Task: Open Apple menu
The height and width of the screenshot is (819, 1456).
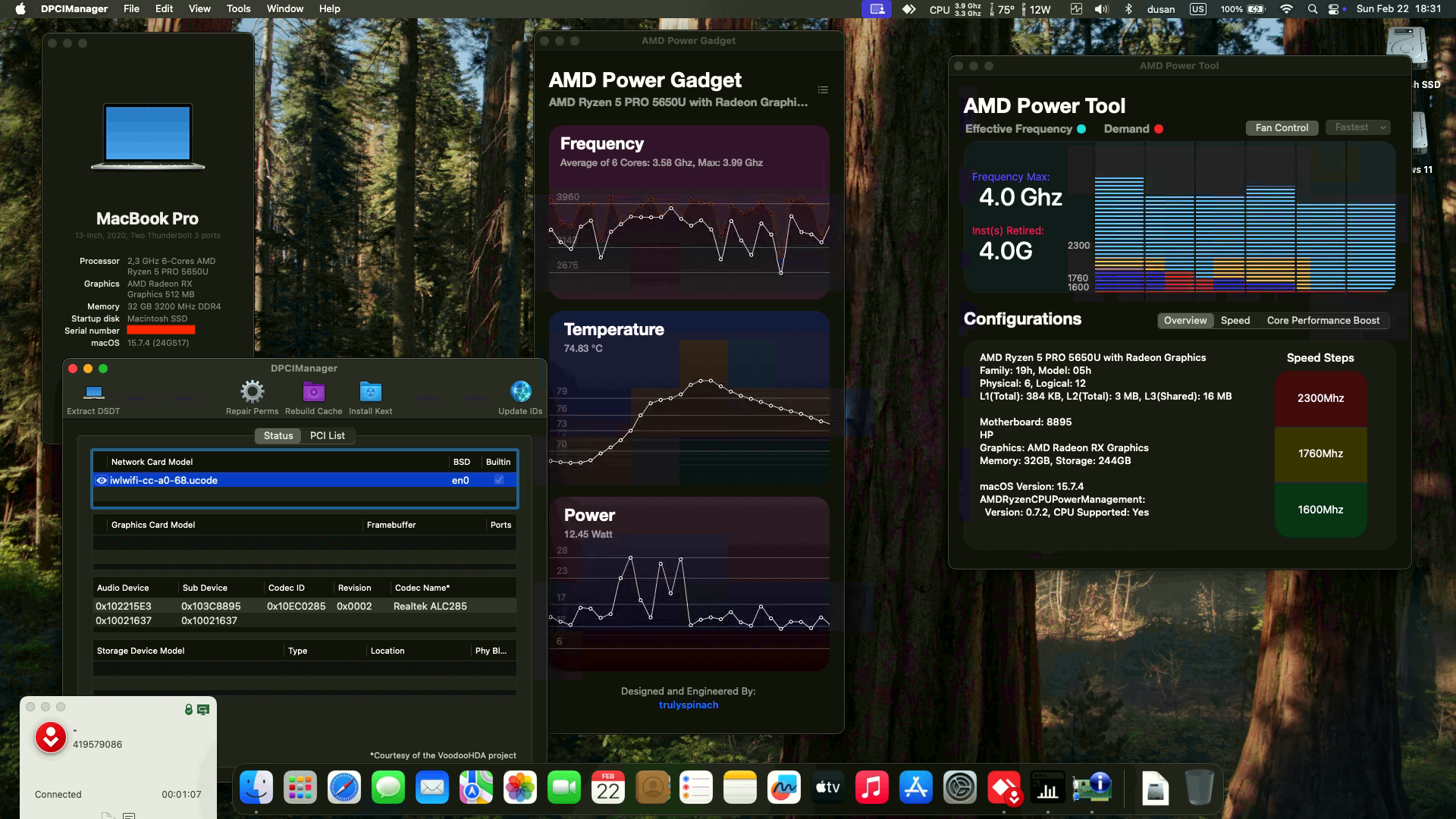Action: pos(20,9)
